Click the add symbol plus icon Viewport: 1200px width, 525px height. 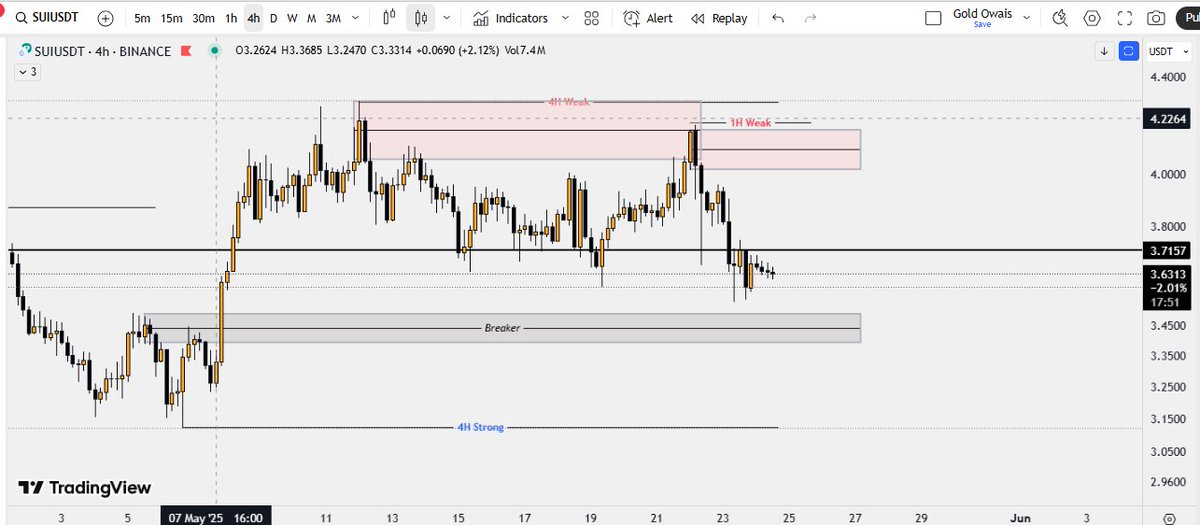(x=106, y=18)
